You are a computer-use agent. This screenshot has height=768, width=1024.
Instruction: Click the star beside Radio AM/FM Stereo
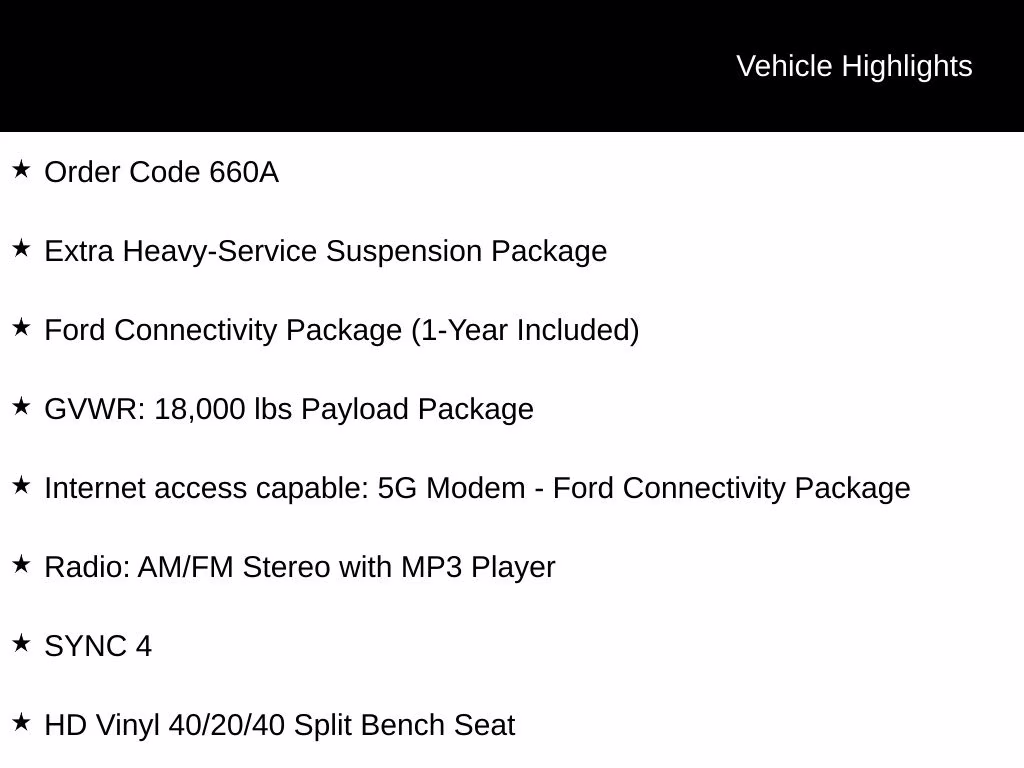tap(21, 565)
